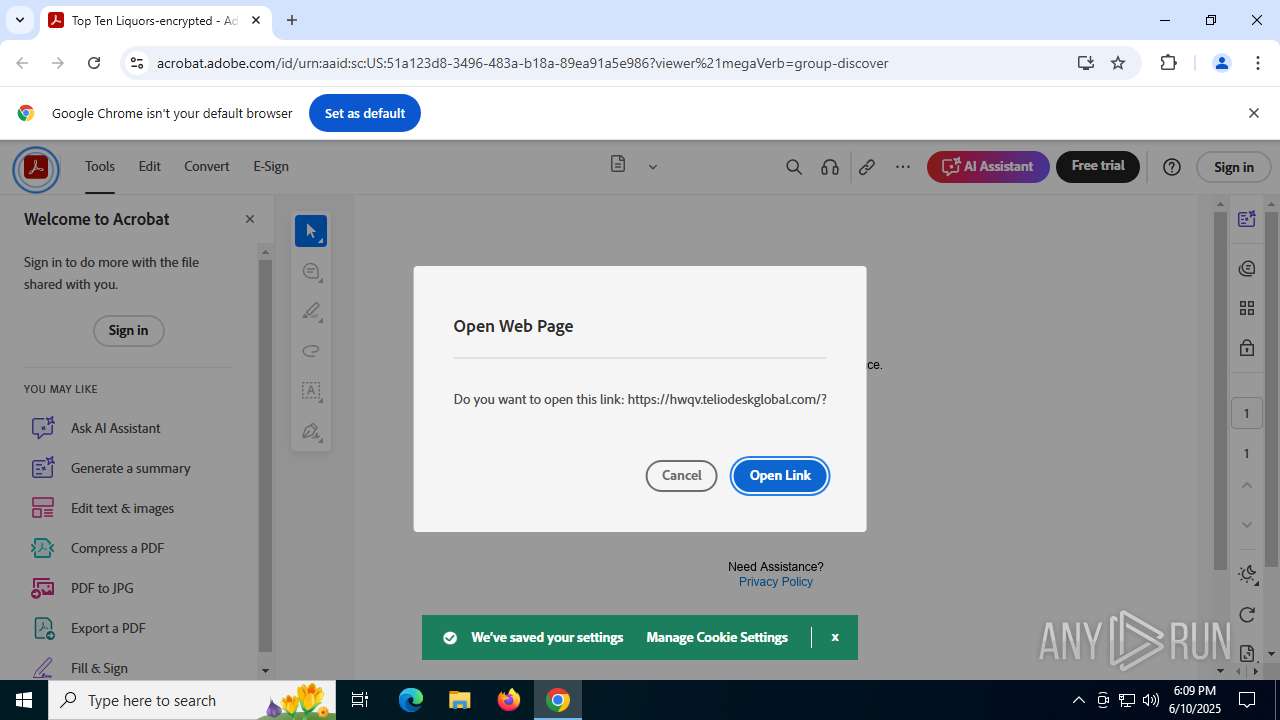Select the text box tool
The height and width of the screenshot is (720, 1280).
pos(311,391)
